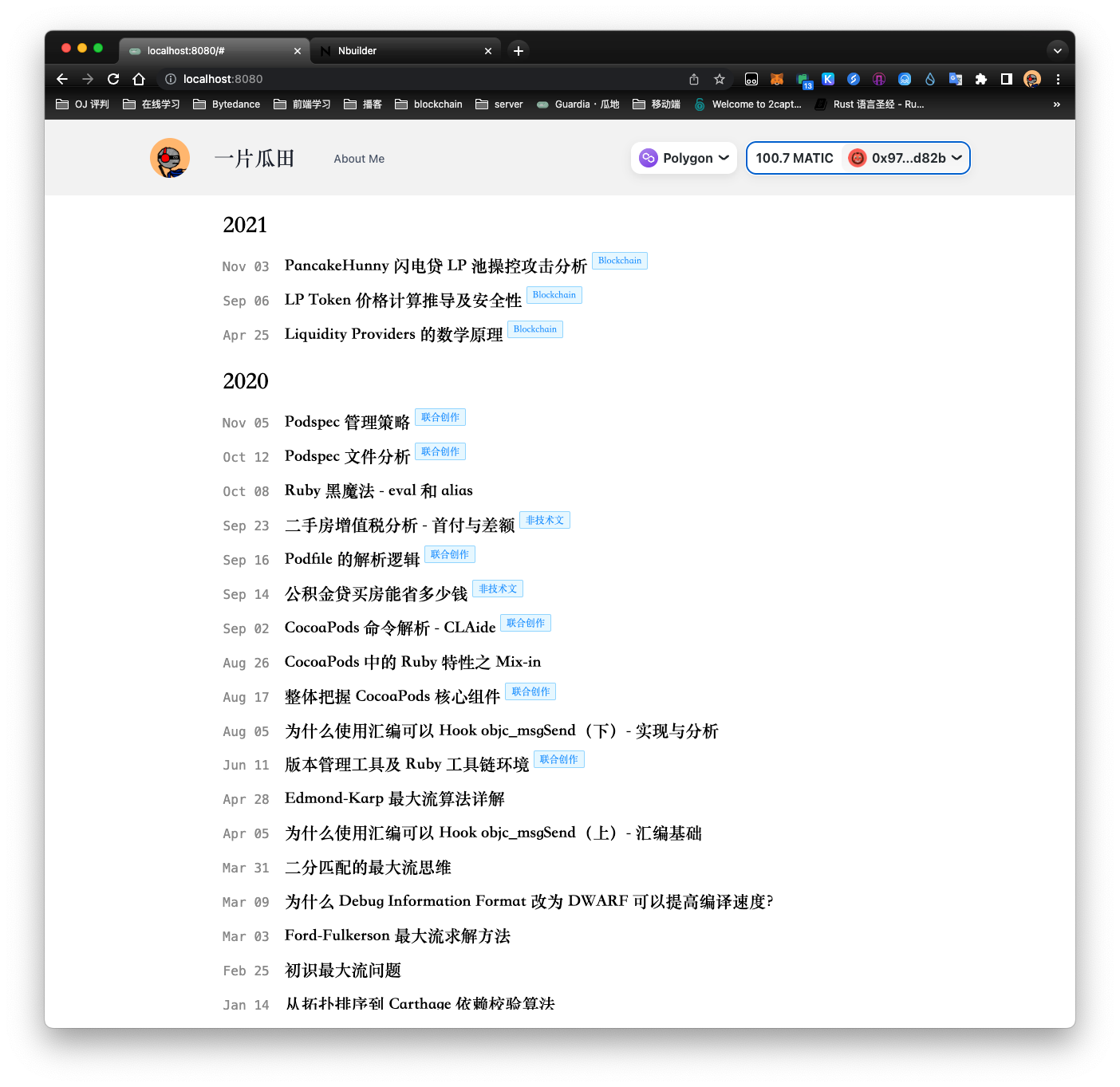This screenshot has width=1120, height=1087.
Task: Open the Extensions puzzle piece menu
Action: [x=980, y=79]
